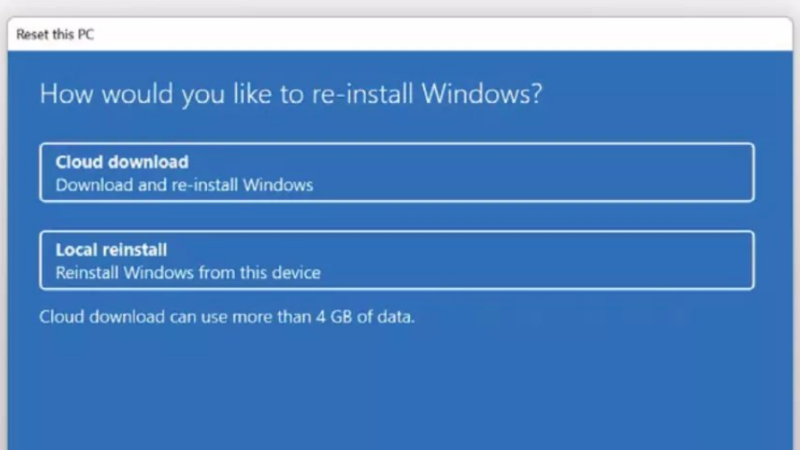800x450 pixels.
Task: Click the 4 GB data usage note
Action: [x=226, y=317]
